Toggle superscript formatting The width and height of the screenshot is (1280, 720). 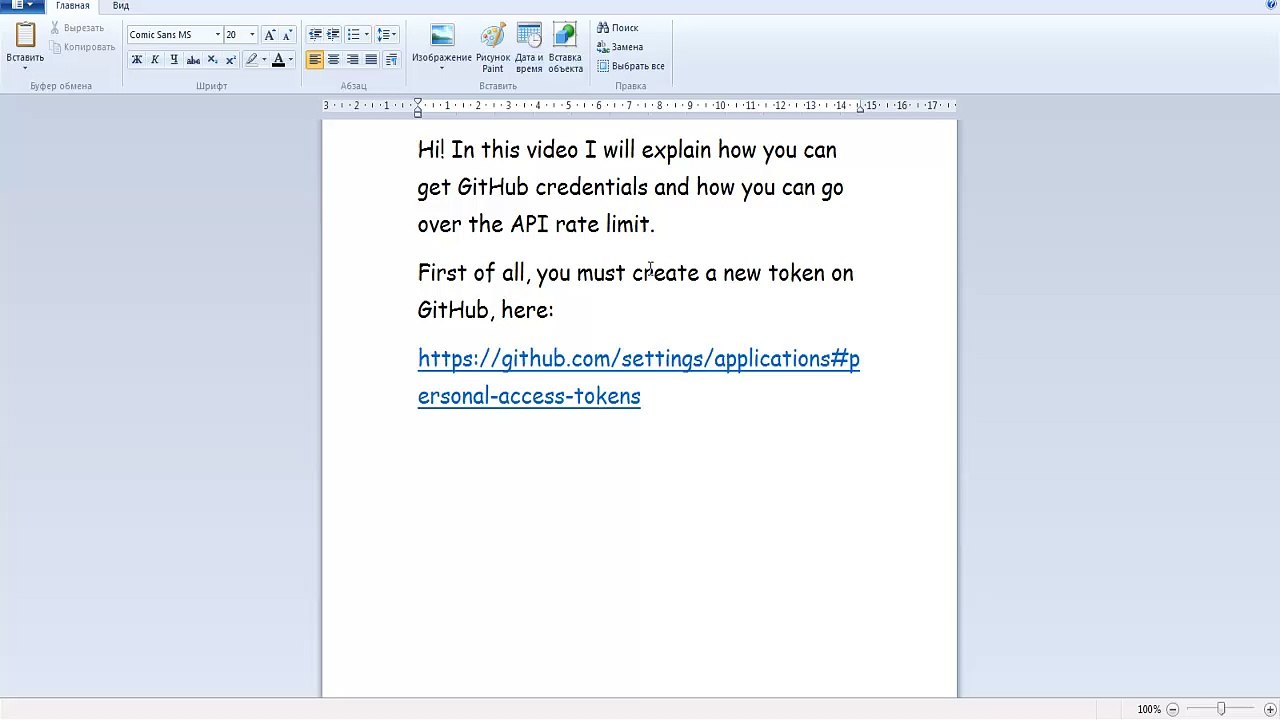click(231, 60)
